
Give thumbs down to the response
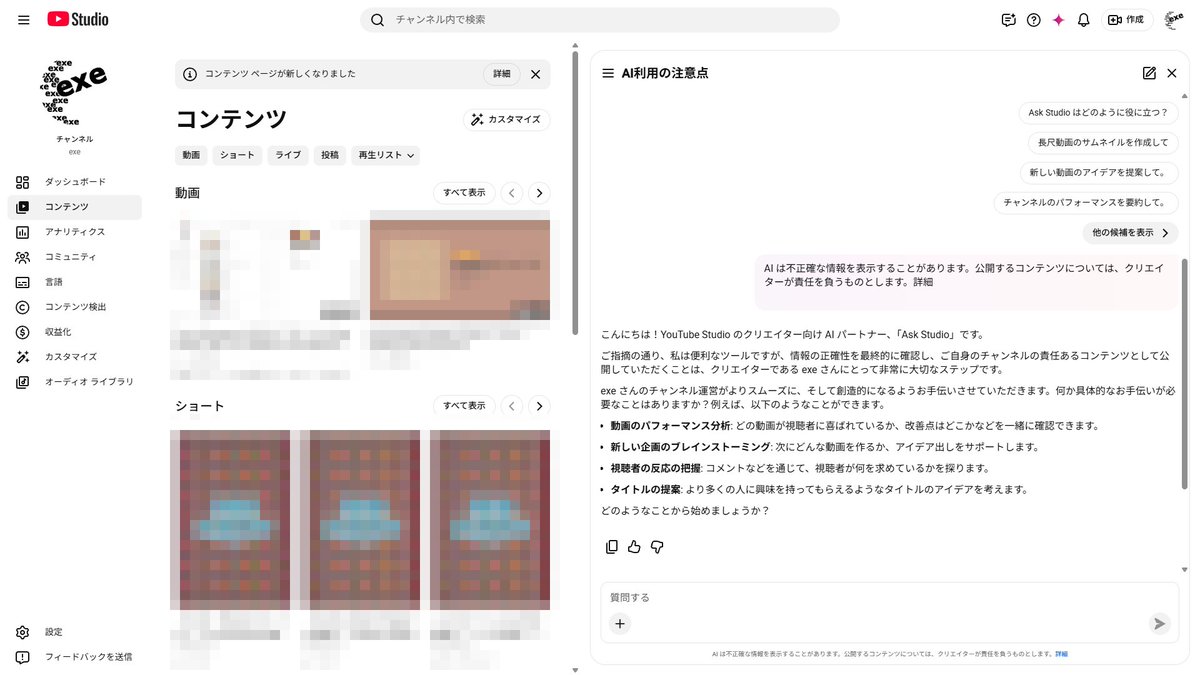(x=657, y=546)
